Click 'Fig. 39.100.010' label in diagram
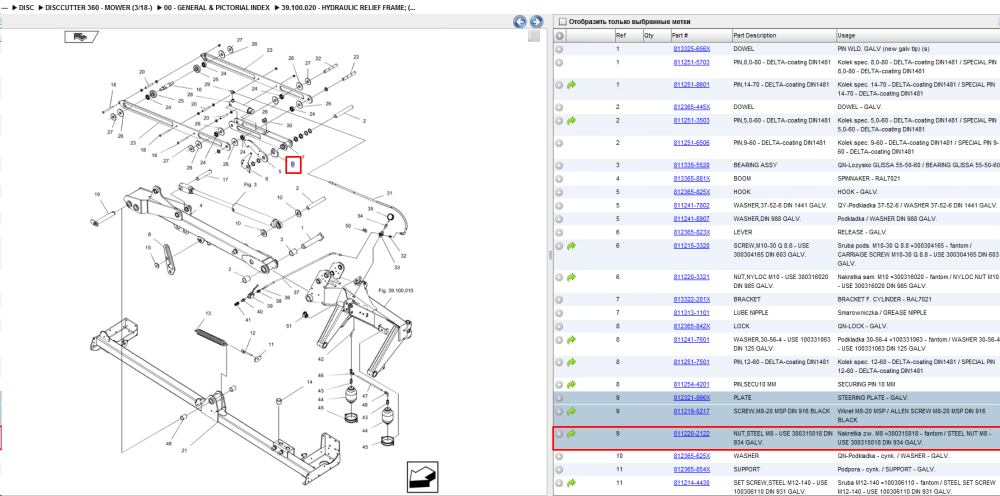 (396, 291)
